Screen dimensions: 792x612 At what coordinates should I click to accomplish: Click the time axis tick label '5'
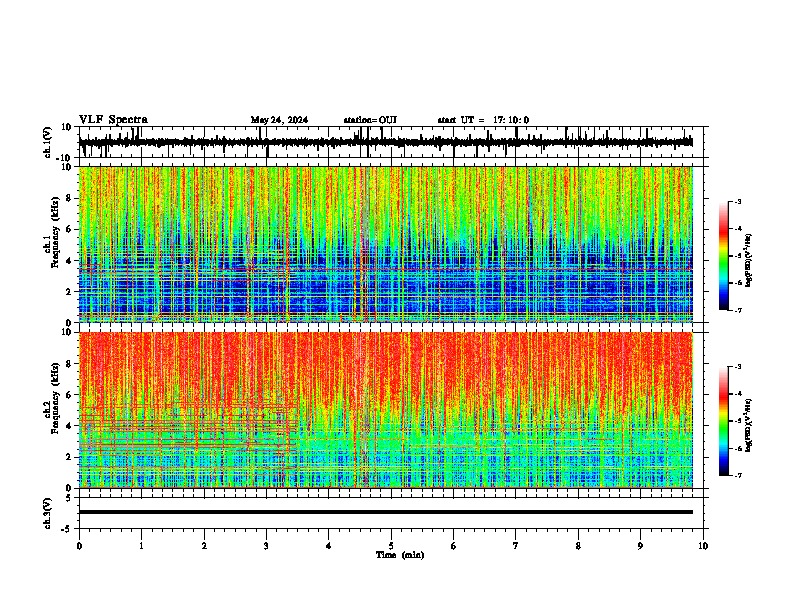click(391, 546)
